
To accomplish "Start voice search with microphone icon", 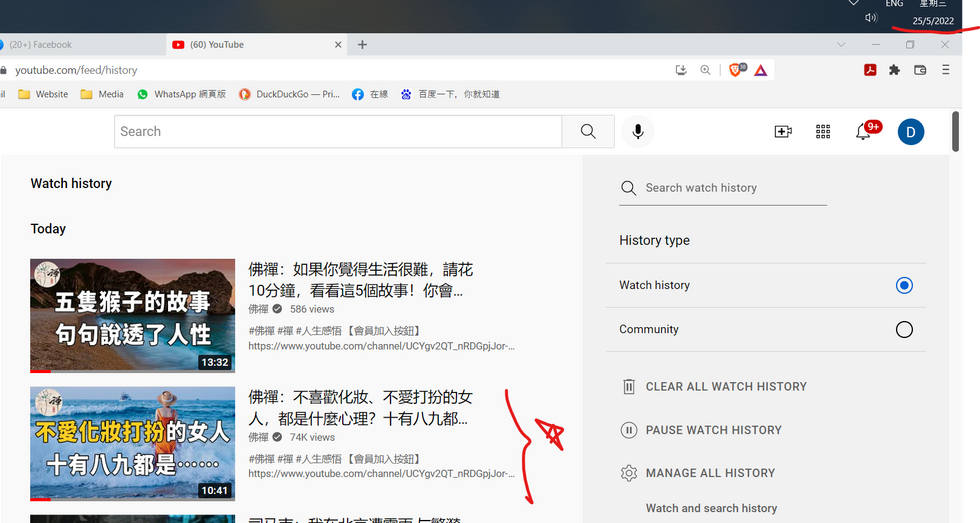I will pyautogui.click(x=638, y=131).
